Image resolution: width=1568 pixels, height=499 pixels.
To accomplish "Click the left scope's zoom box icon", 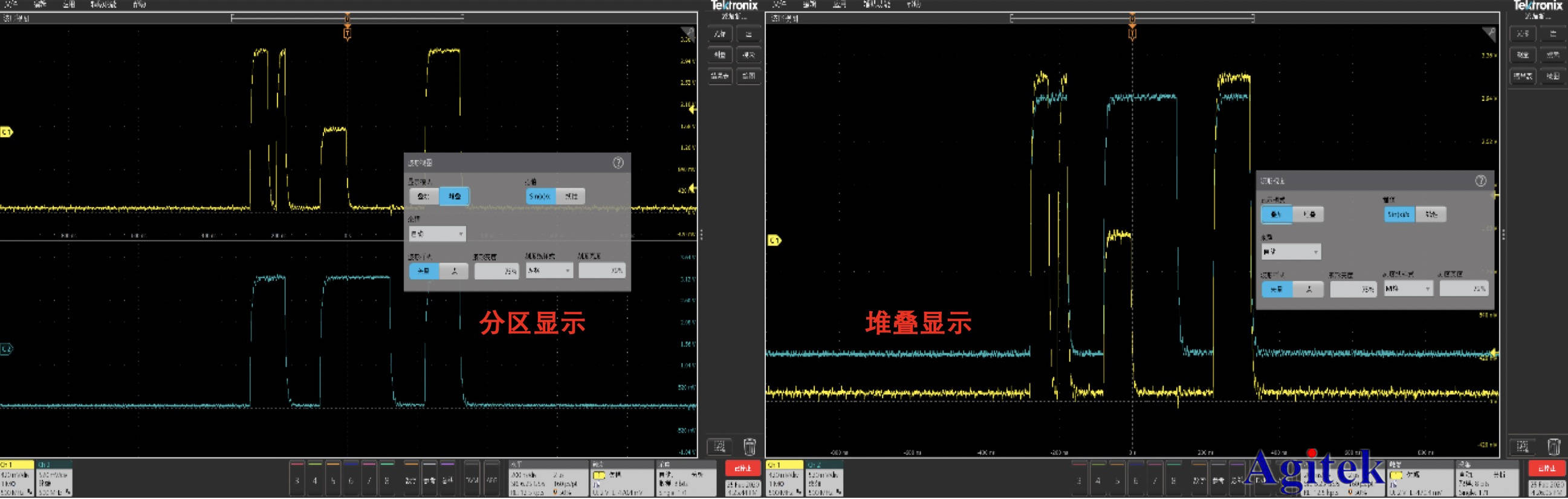I will pyautogui.click(x=719, y=447).
